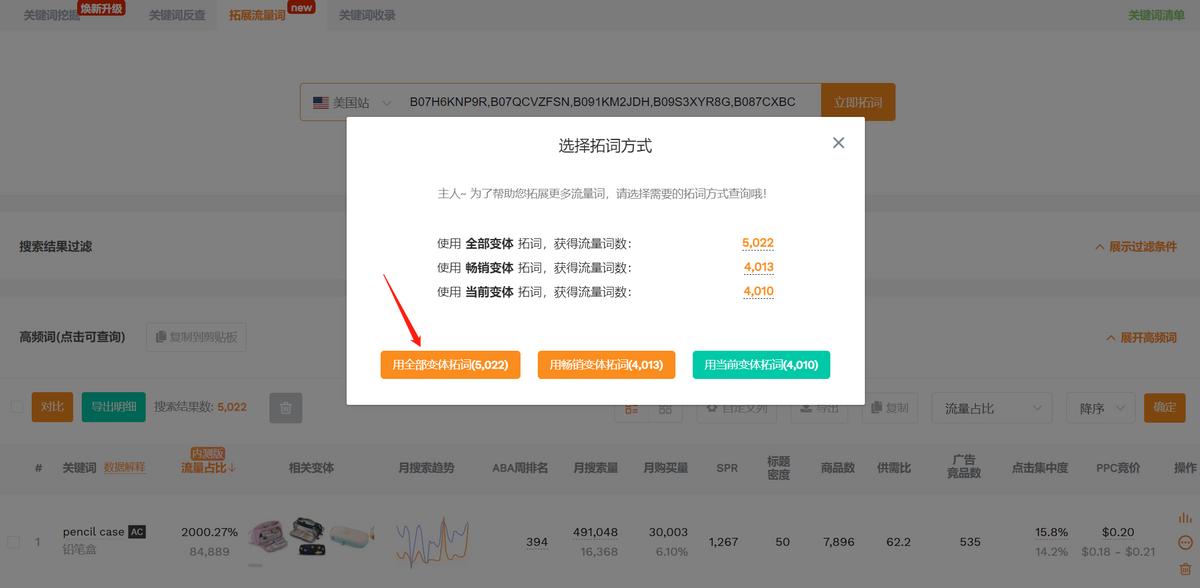The height and width of the screenshot is (588, 1200).
Task: Click 复制到剪贴板 copy-to-clipboard control
Action: pos(197,336)
